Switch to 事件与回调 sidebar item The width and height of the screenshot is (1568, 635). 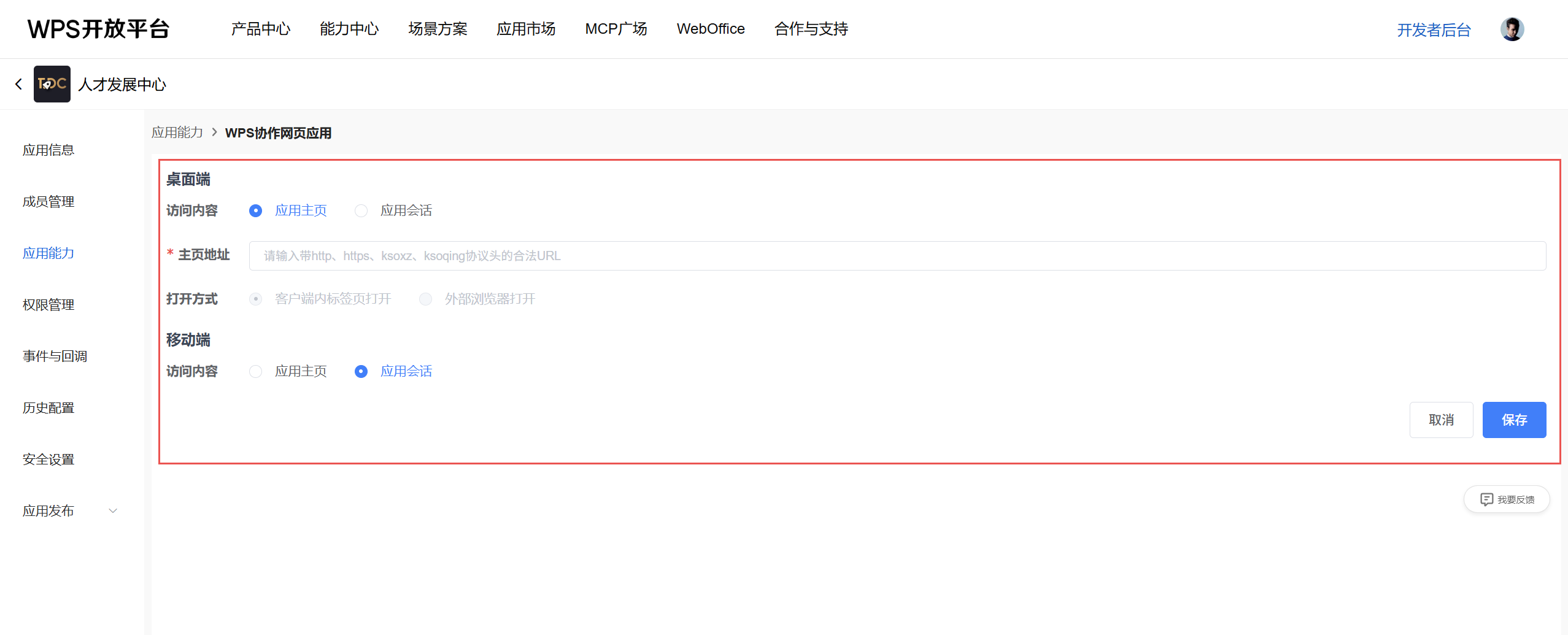(x=55, y=356)
